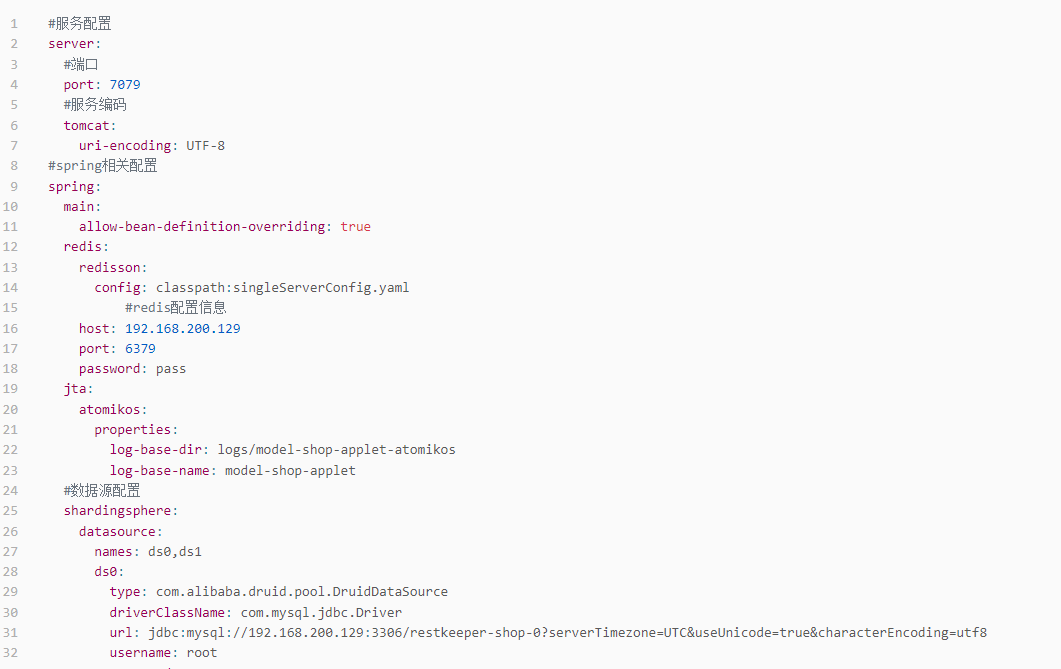1061x669 pixels.
Task: Select the port value 7079
Action: click(x=125, y=85)
